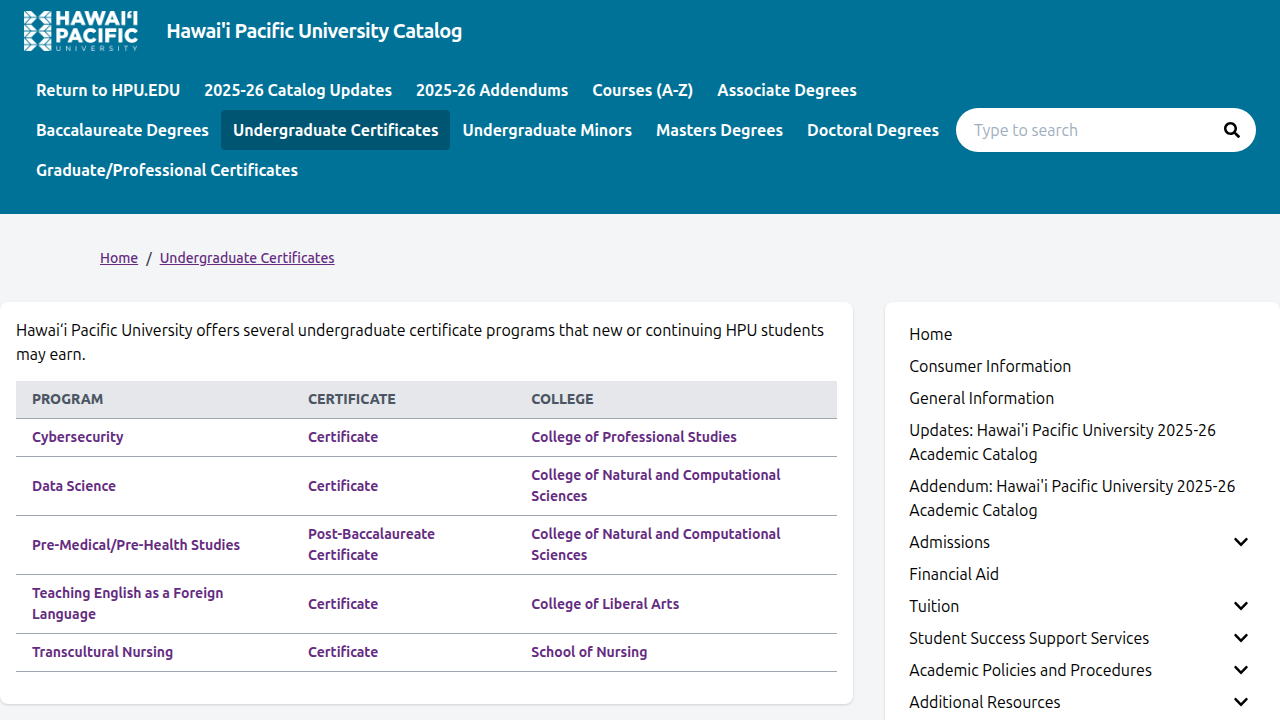Click Certificate in the Cybersecurity row

[343, 437]
